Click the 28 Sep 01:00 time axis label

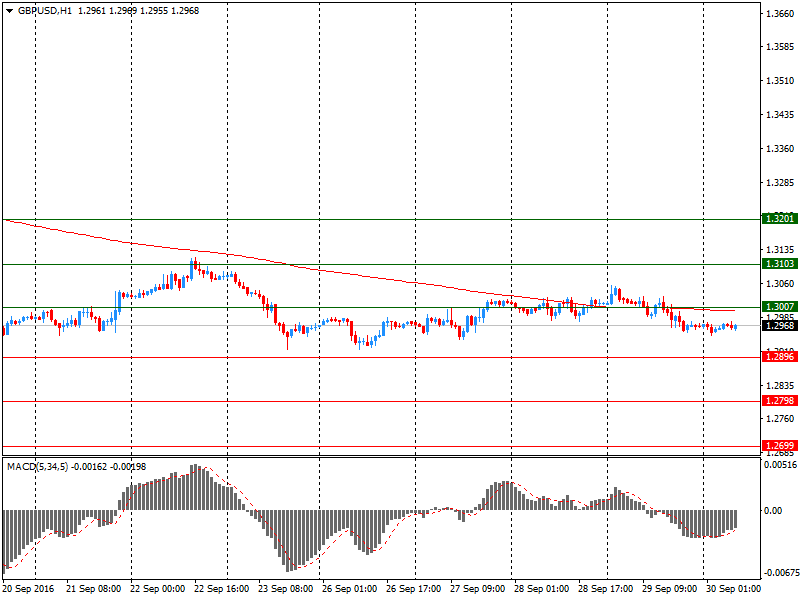[542, 589]
